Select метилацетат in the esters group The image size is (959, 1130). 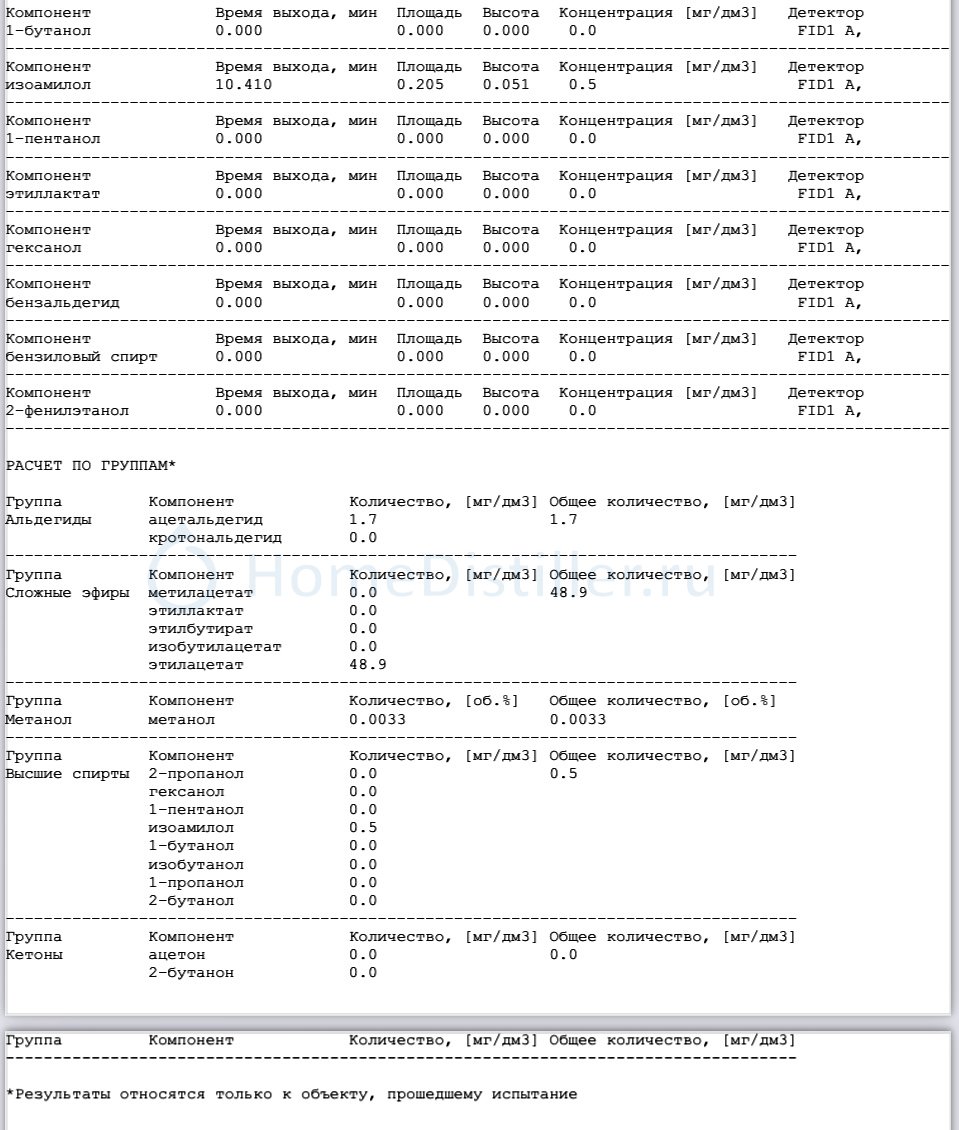pyautogui.click(x=200, y=593)
